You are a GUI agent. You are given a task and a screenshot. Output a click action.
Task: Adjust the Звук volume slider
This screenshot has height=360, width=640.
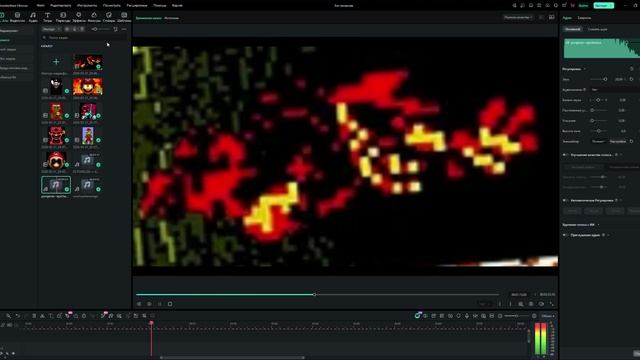(599, 79)
